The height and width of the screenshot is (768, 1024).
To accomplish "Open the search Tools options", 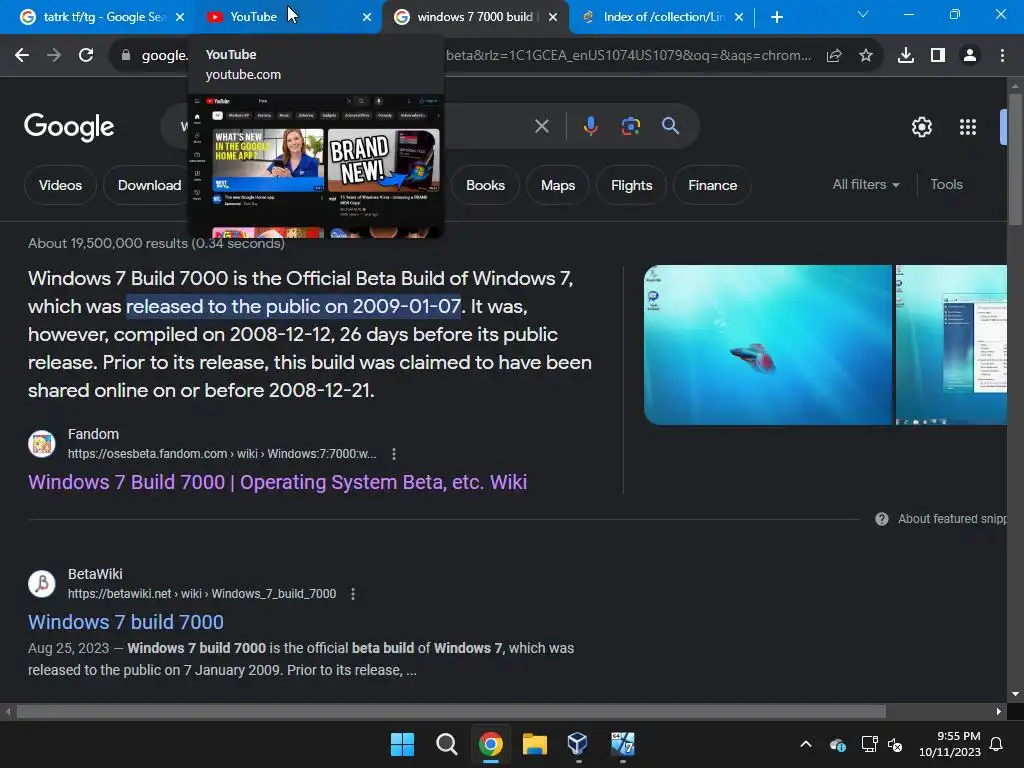I will [946, 185].
